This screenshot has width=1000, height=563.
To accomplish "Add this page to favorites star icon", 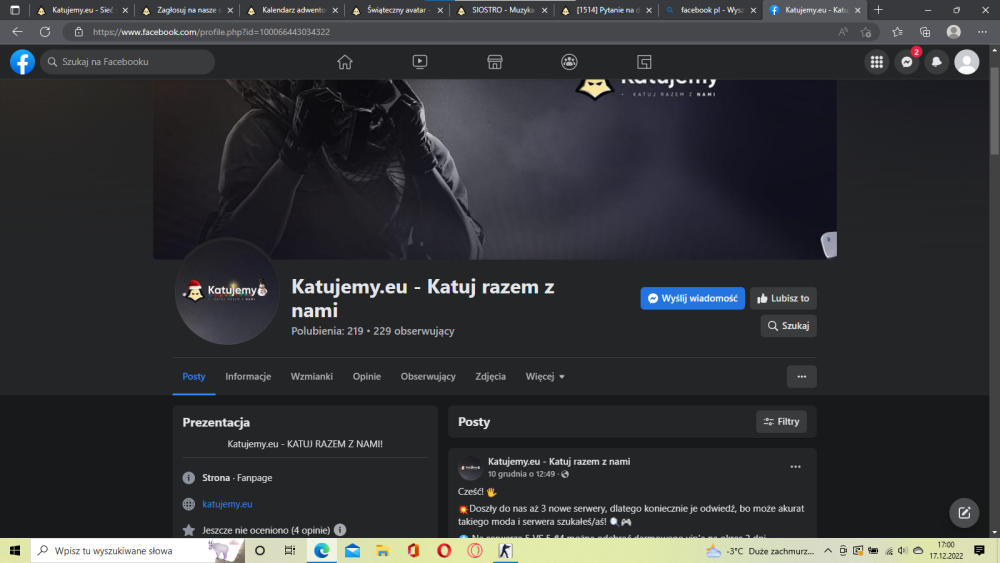I will 865,32.
